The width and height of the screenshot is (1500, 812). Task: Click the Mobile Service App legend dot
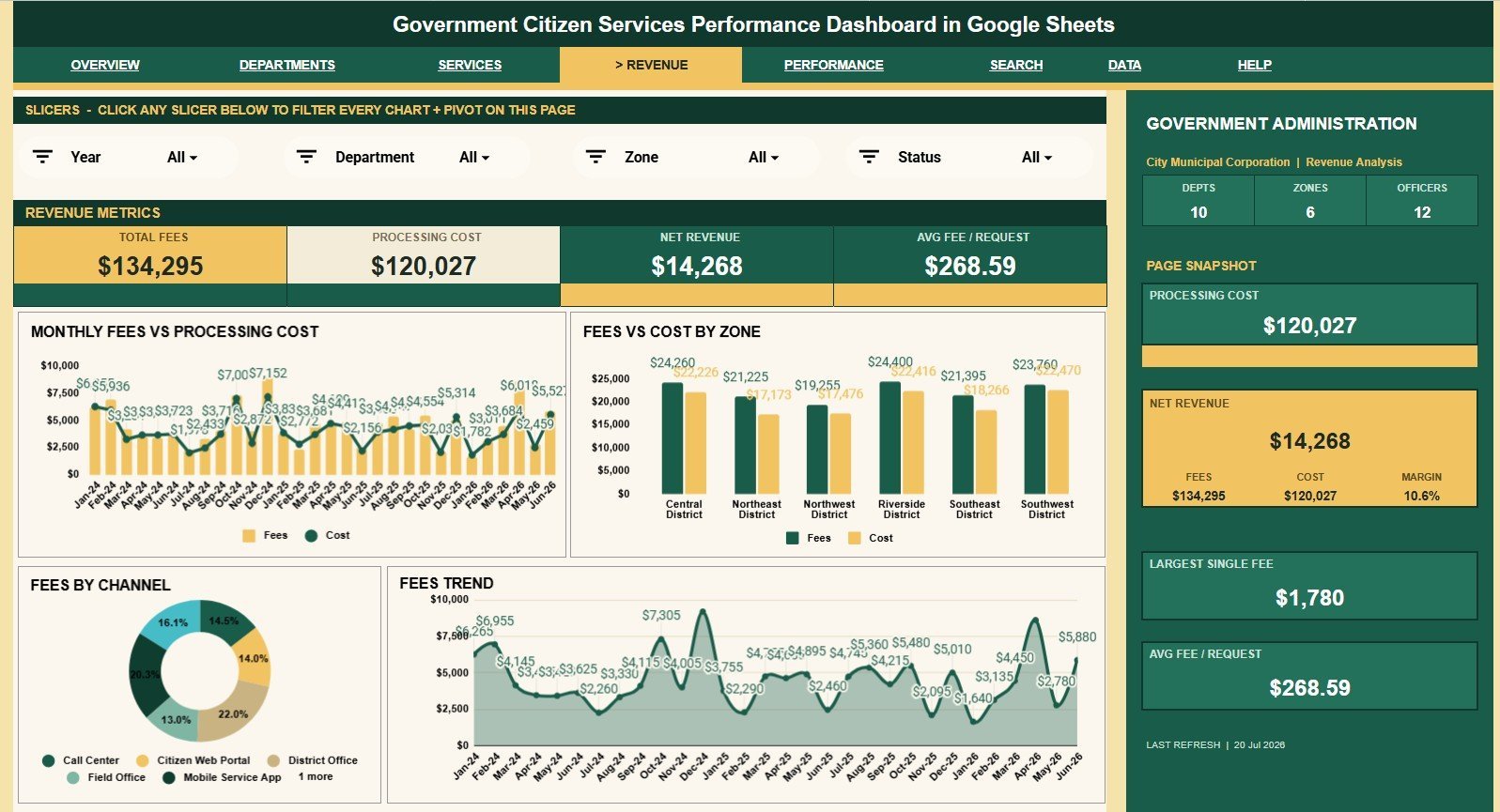tap(169, 777)
